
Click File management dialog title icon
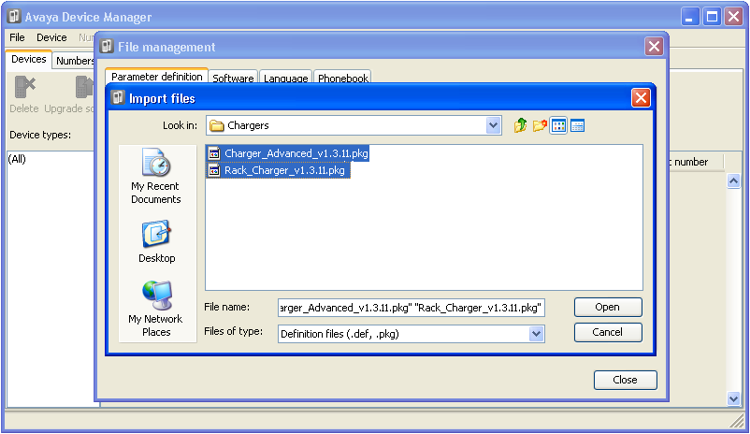coord(106,46)
